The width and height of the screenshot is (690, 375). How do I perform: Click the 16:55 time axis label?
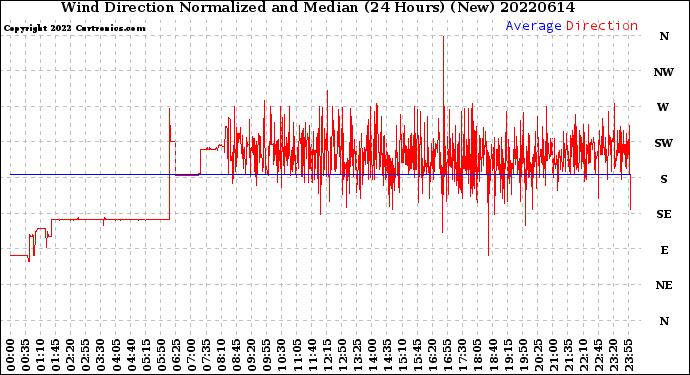point(448,355)
